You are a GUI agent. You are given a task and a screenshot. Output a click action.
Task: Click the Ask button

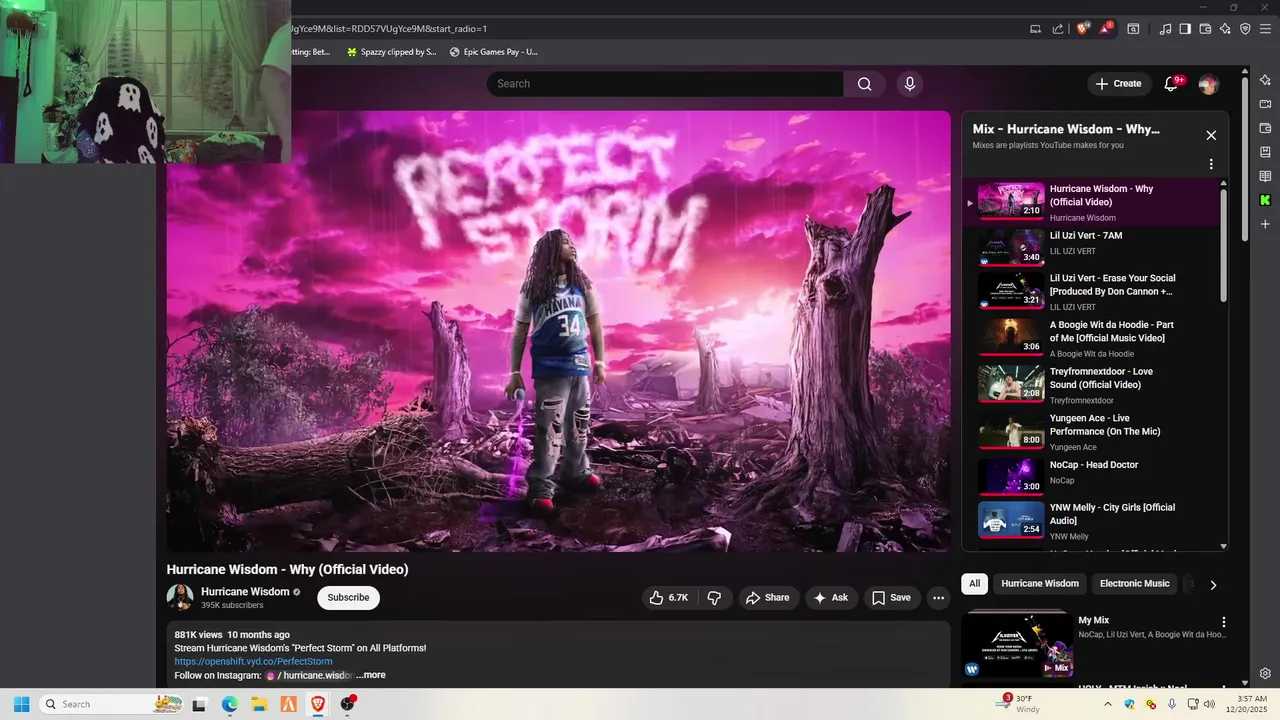(831, 598)
